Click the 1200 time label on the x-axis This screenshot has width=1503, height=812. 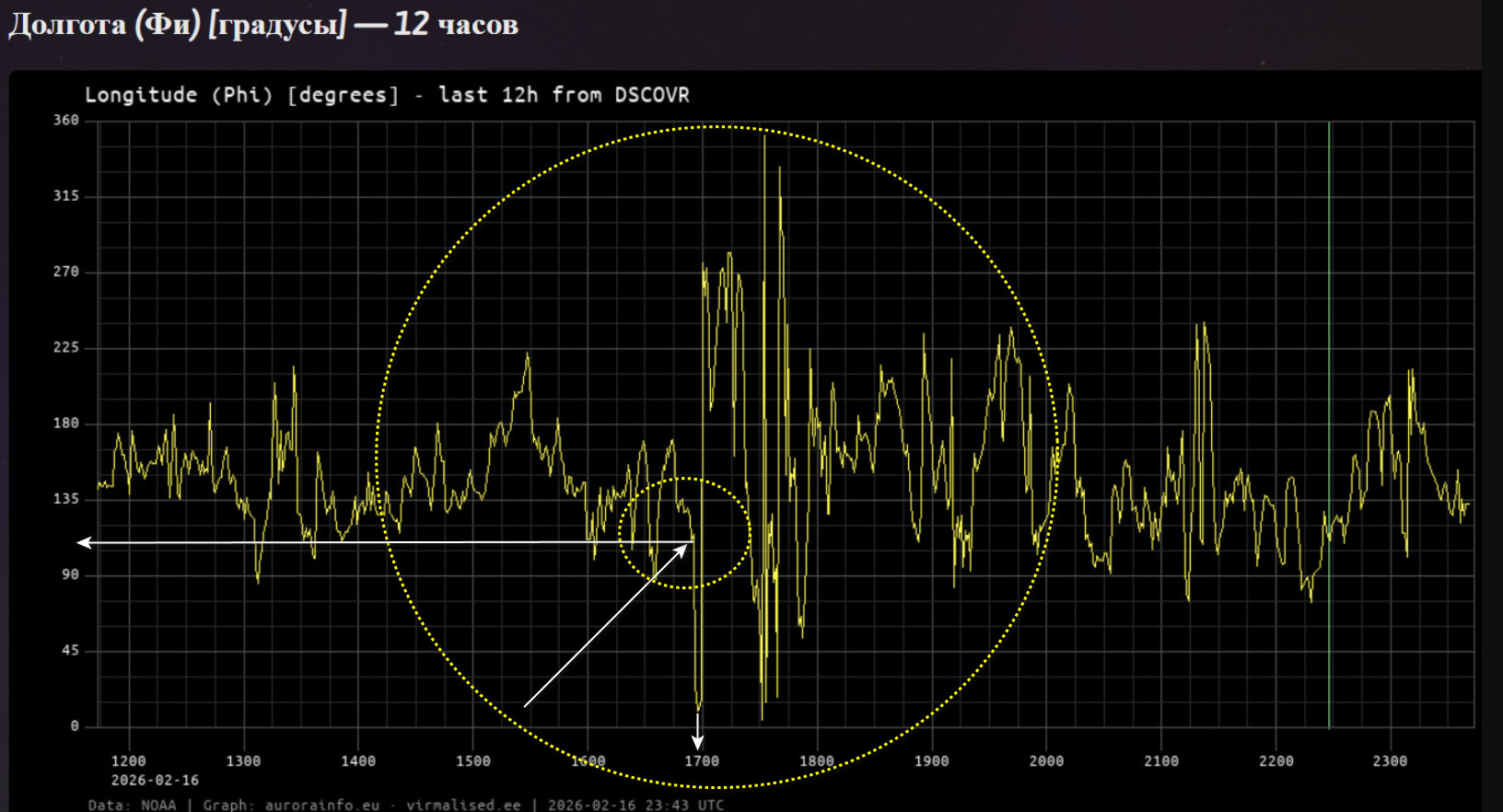pyautogui.click(x=128, y=761)
